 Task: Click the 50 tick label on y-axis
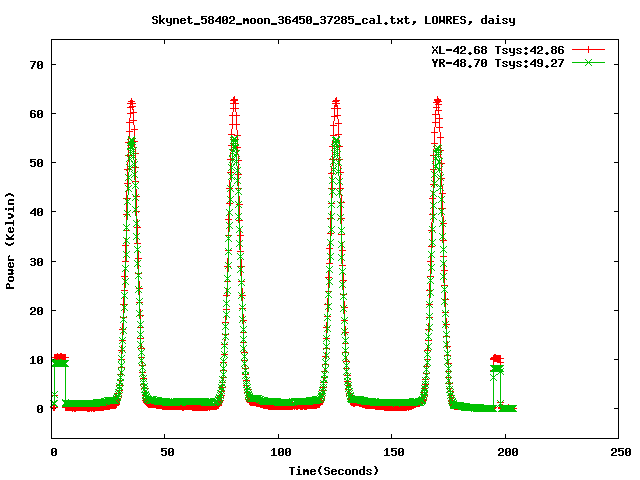pyautogui.click(x=36, y=163)
